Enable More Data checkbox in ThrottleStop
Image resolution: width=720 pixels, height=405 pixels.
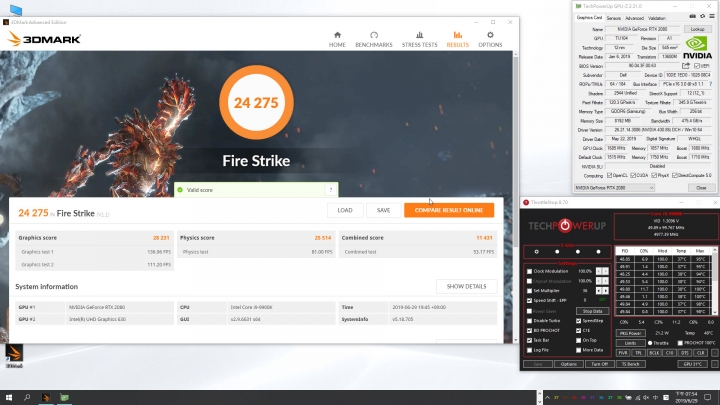click(579, 350)
